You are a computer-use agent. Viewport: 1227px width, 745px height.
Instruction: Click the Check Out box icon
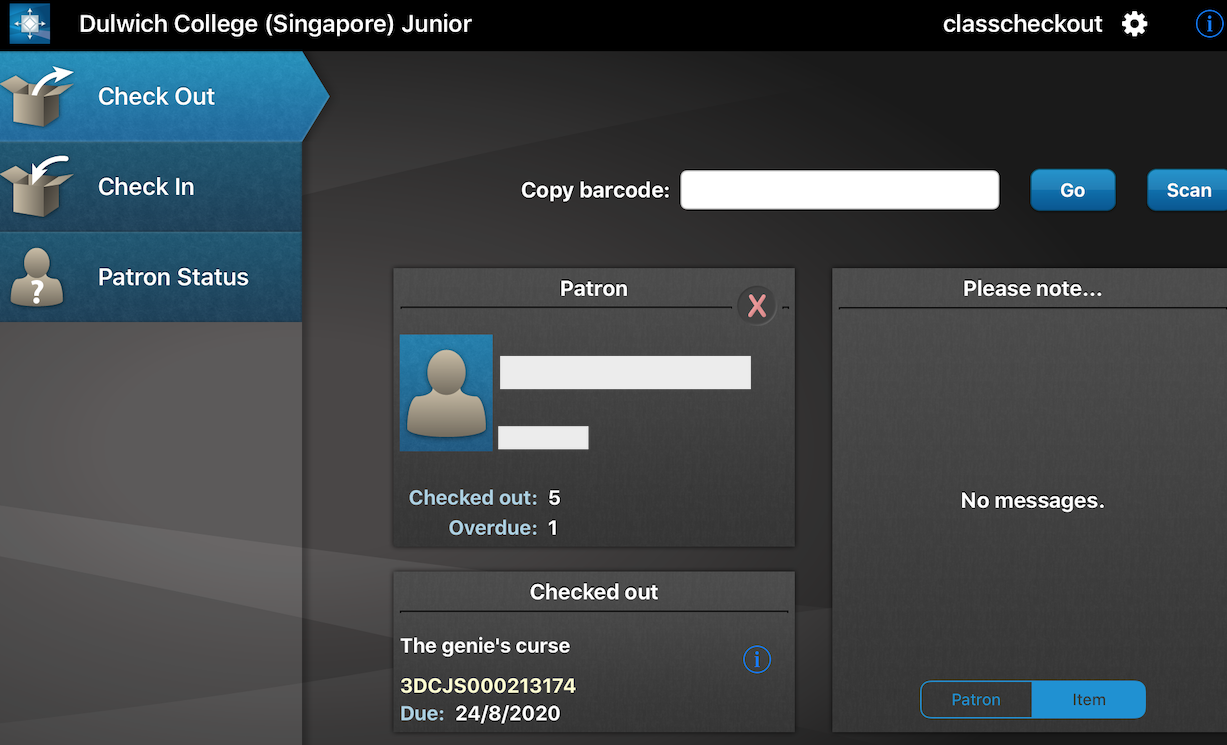pyautogui.click(x=39, y=96)
